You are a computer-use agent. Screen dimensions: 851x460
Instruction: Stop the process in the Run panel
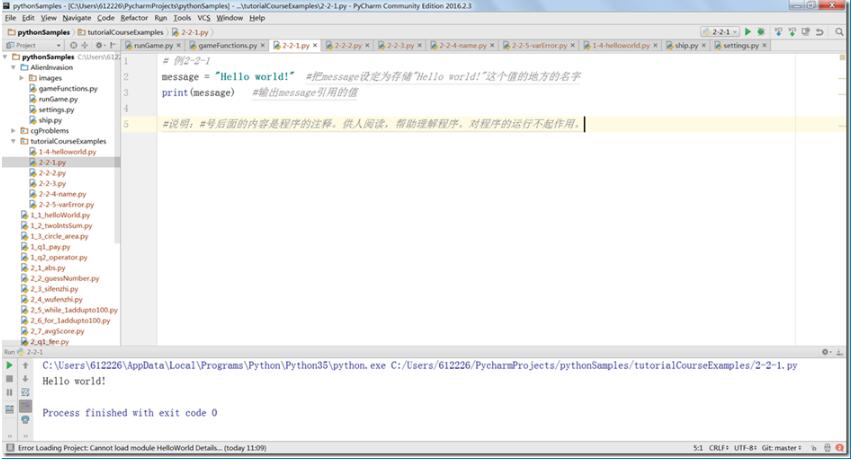[9, 379]
